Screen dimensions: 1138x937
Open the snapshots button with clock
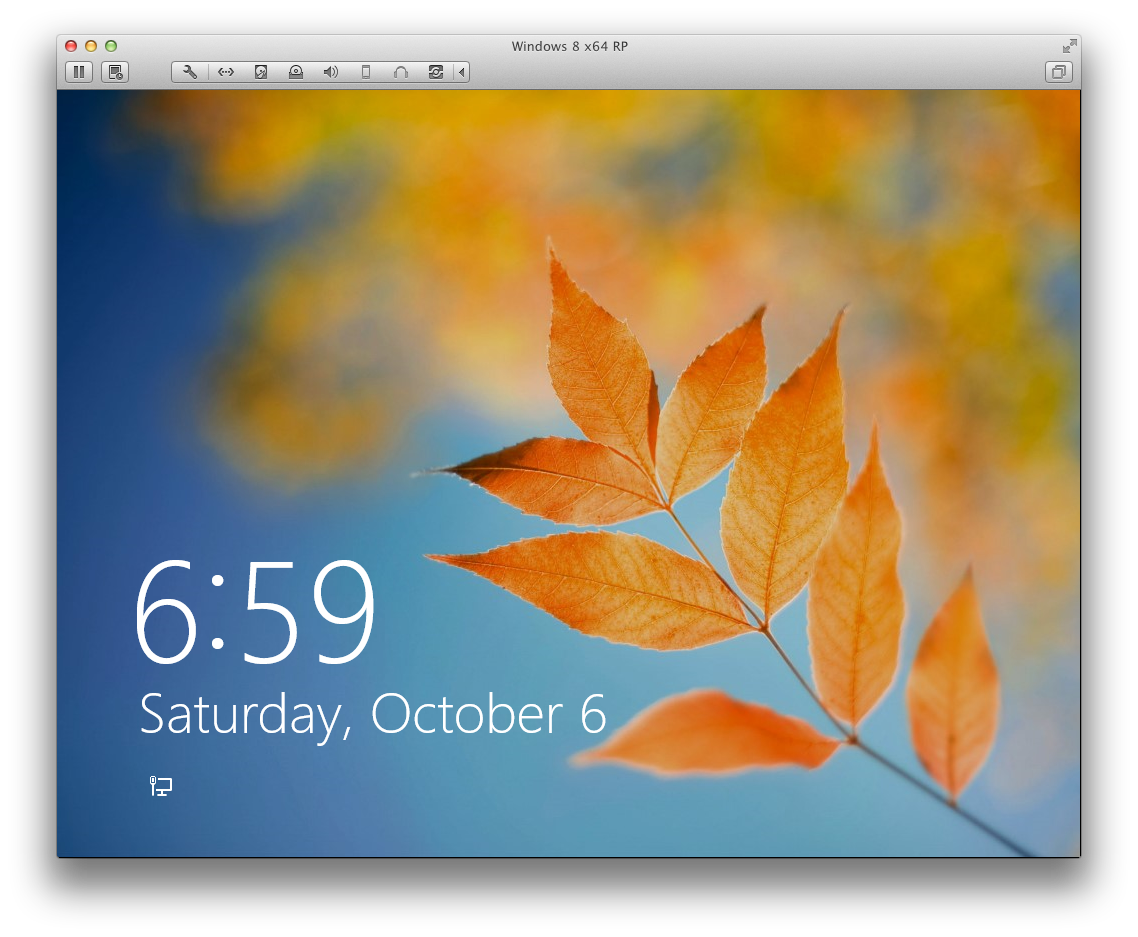[x=115, y=72]
